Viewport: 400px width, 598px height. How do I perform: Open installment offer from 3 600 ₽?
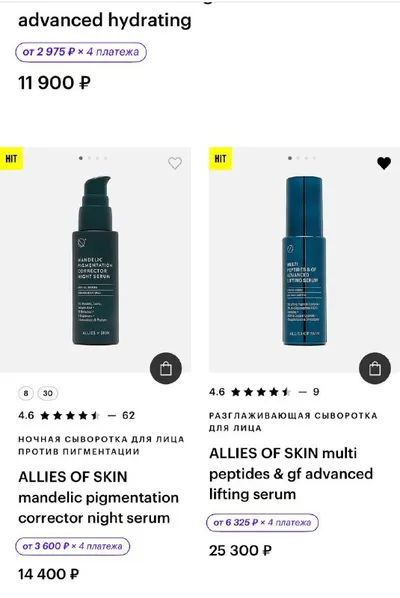pos(72,546)
